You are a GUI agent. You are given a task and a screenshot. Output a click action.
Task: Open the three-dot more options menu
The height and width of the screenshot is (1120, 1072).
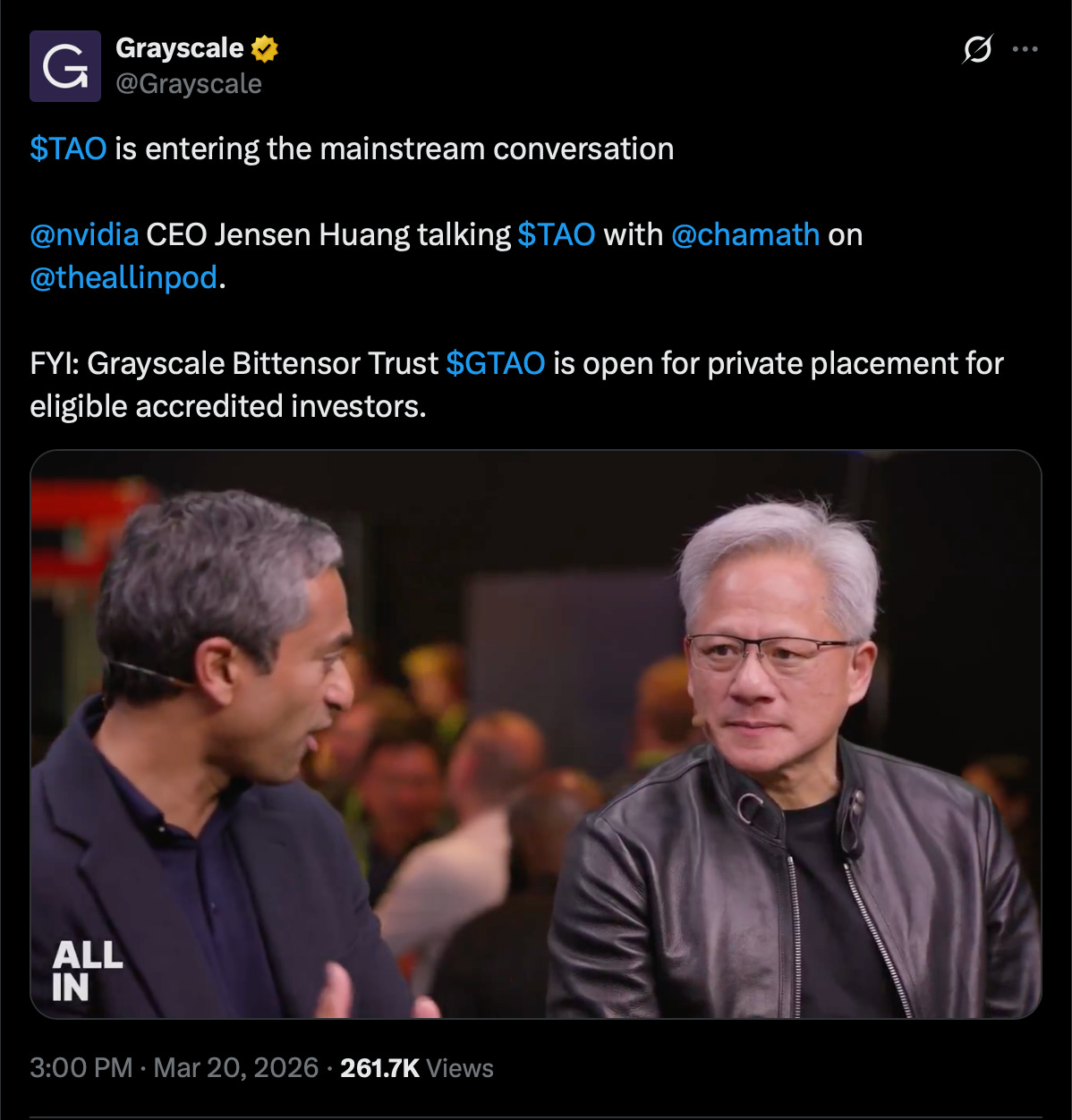click(1025, 48)
